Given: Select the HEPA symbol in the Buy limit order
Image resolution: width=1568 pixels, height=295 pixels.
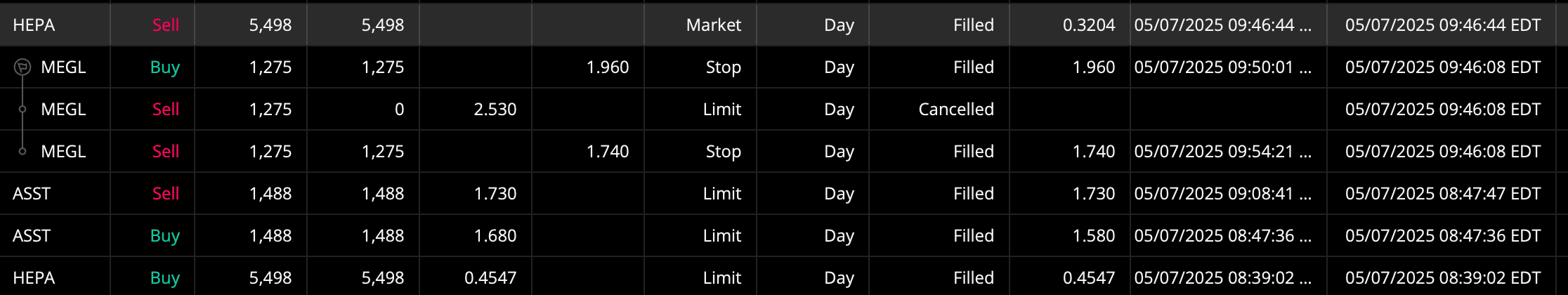Looking at the screenshot, I should [x=34, y=278].
